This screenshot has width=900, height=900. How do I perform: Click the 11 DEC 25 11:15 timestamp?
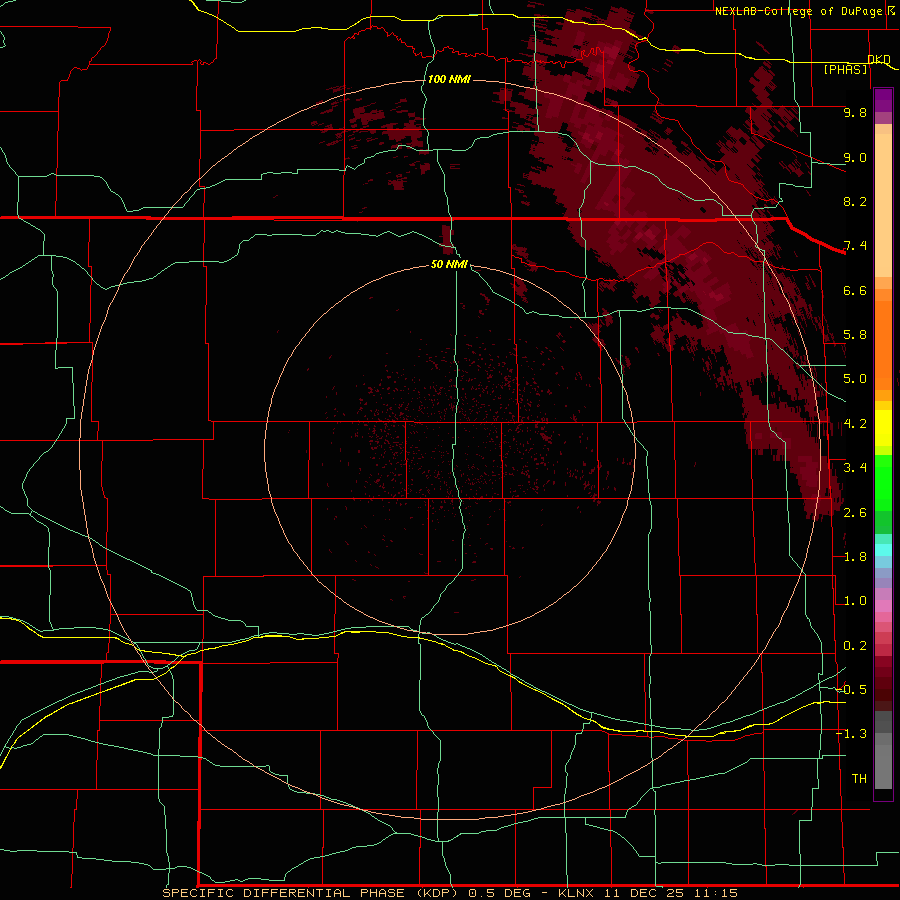(x=670, y=893)
